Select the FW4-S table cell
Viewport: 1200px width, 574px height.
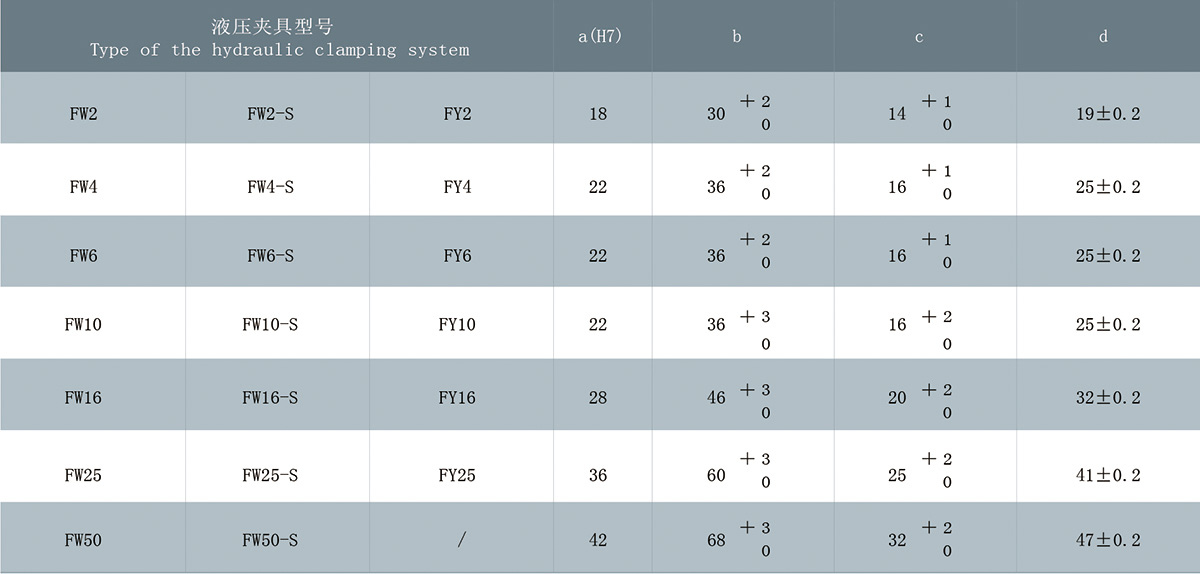[270, 187]
